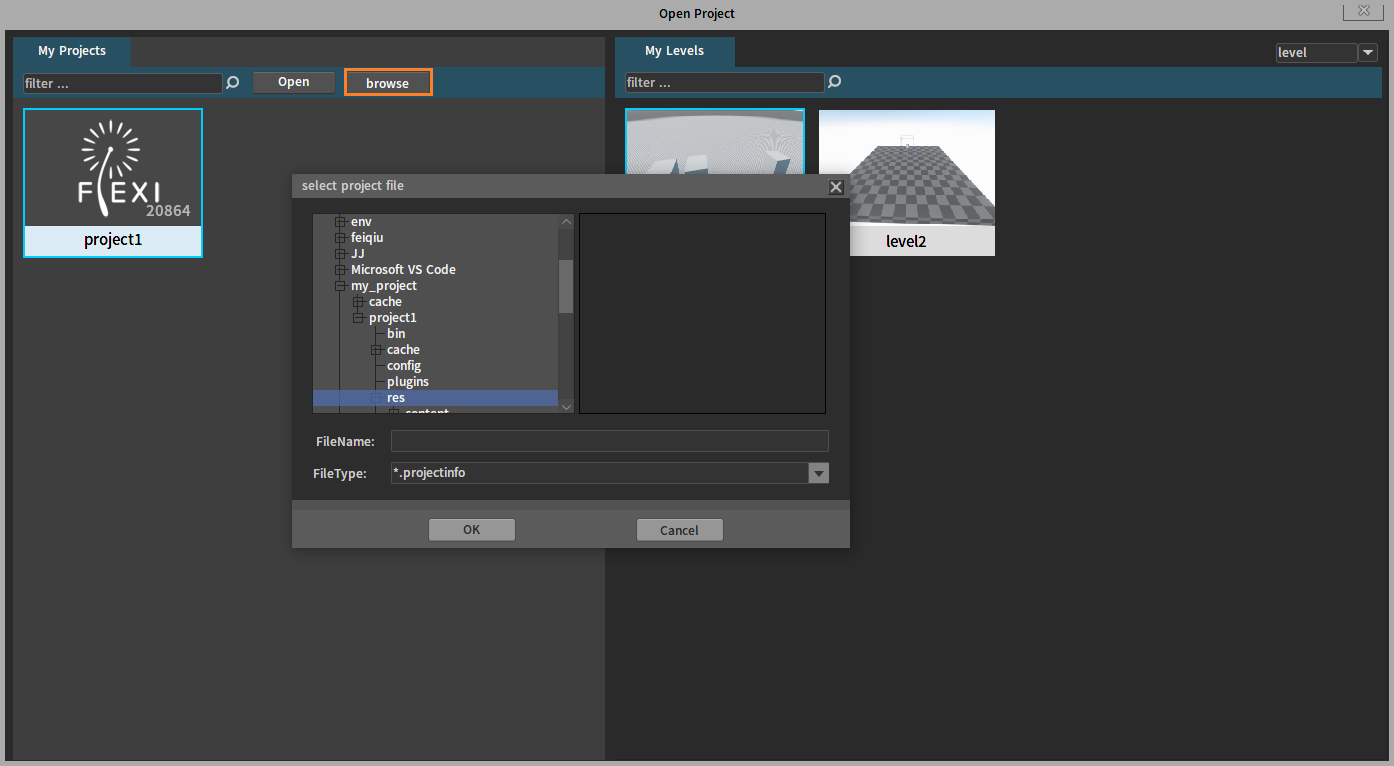This screenshot has width=1394, height=766.
Task: Click the search magnifier beside My Levels filter
Action: tap(835, 82)
